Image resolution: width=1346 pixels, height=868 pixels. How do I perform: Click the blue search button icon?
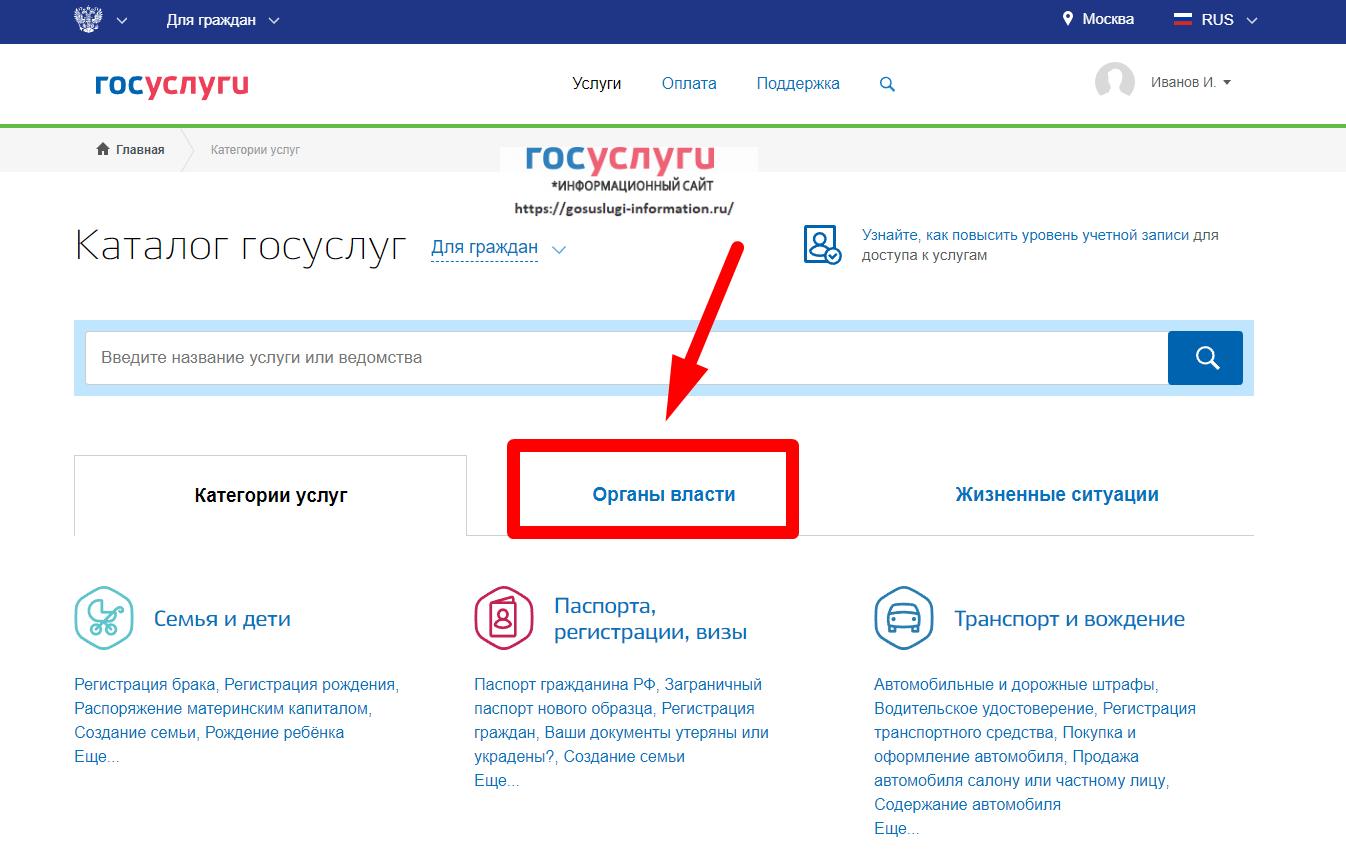1205,358
